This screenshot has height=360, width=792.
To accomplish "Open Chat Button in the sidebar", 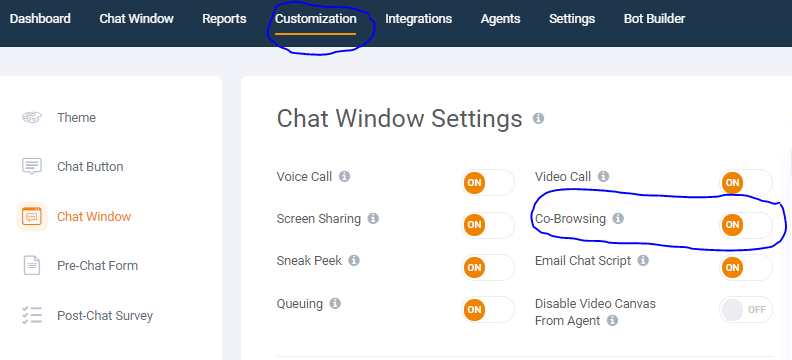I will (x=90, y=167).
